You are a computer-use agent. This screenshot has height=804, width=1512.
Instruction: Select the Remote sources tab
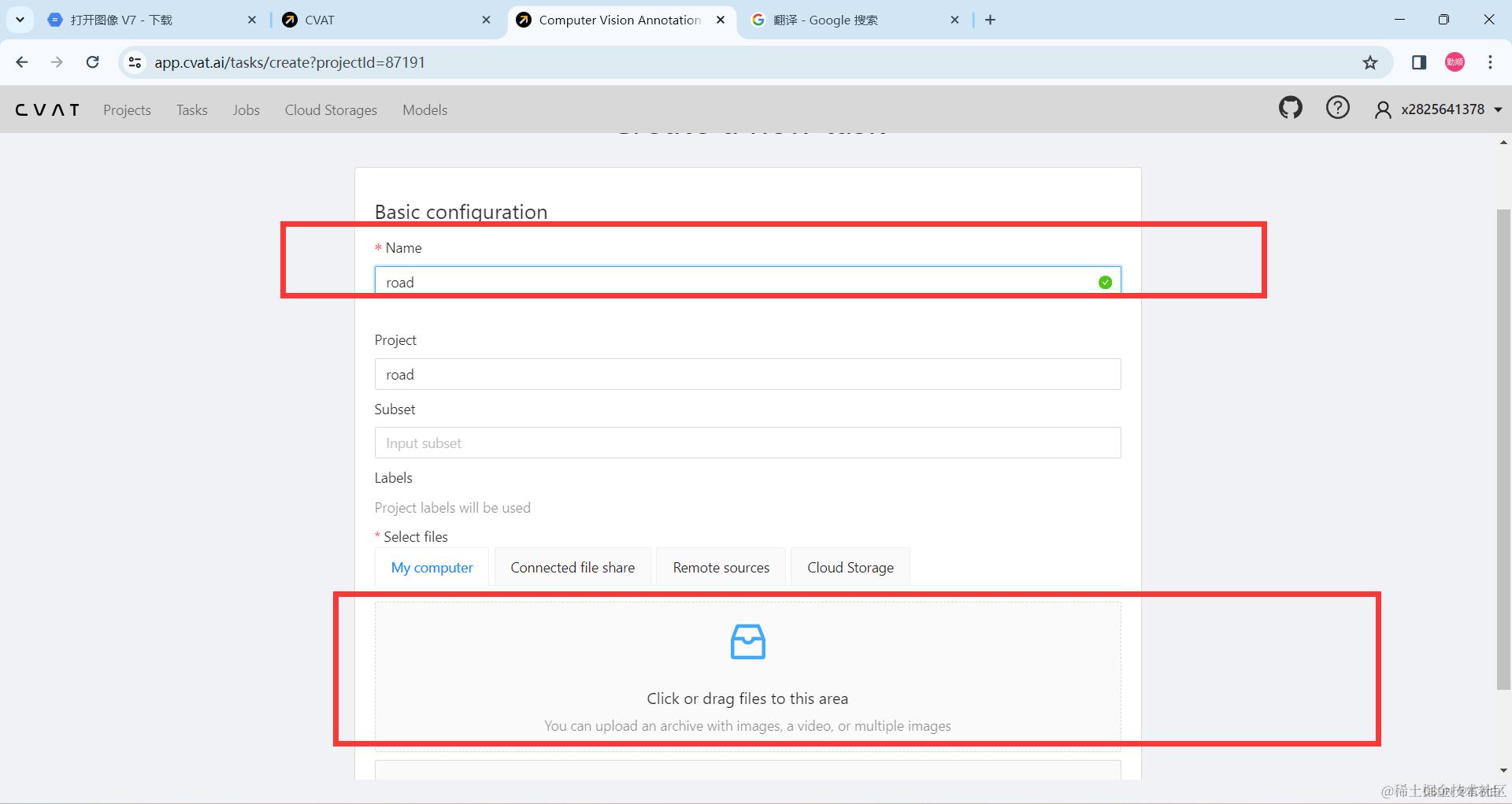[x=721, y=567]
